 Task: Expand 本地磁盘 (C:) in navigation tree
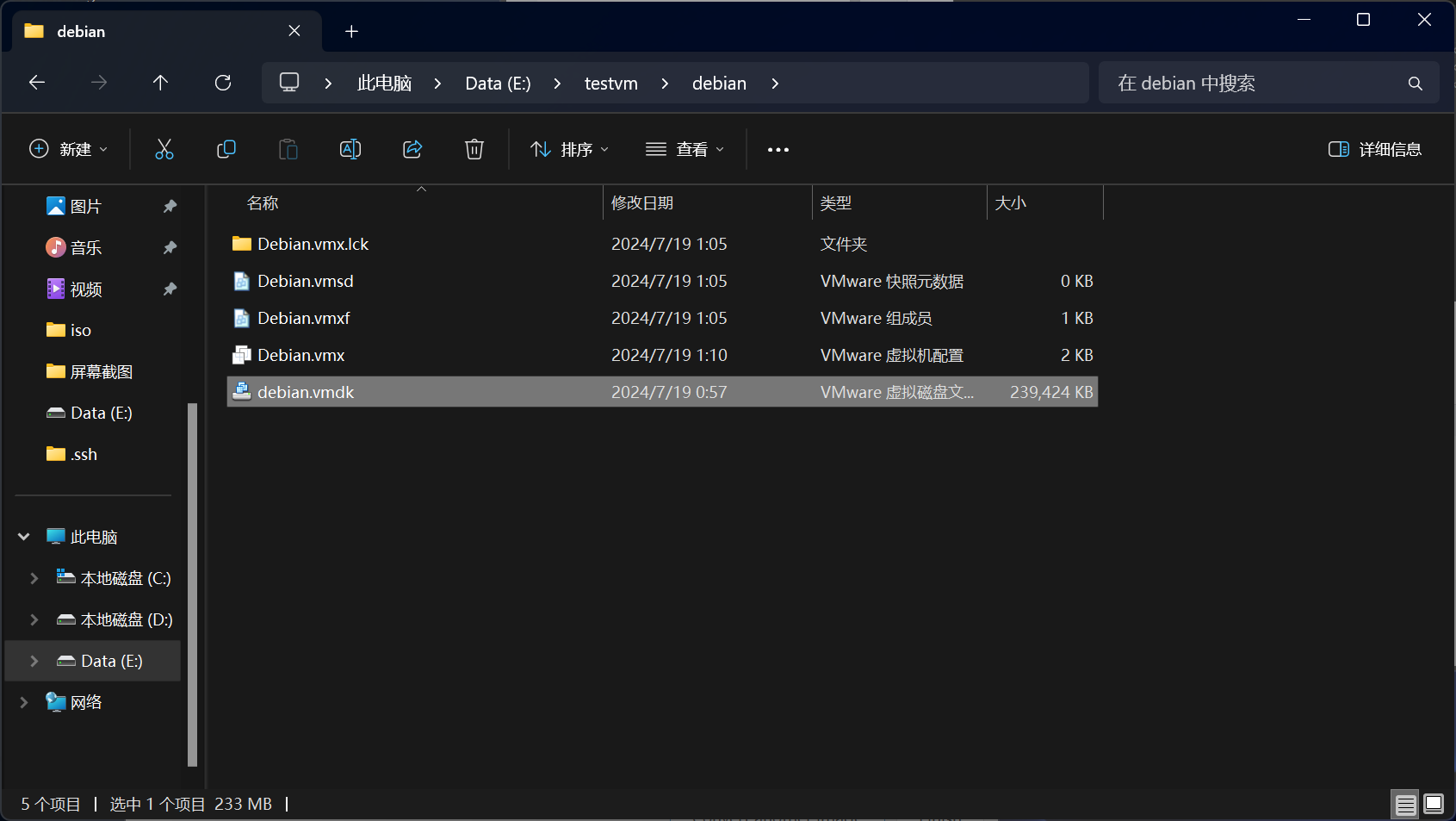34,578
